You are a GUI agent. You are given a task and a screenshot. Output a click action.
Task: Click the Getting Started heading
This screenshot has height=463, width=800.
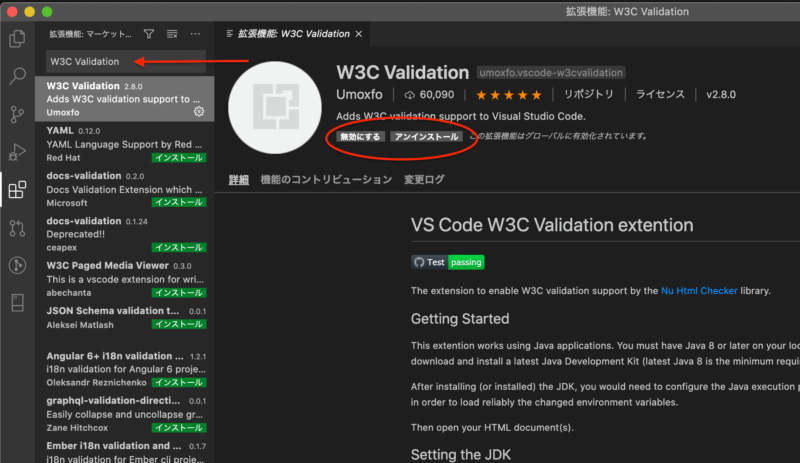pos(460,319)
